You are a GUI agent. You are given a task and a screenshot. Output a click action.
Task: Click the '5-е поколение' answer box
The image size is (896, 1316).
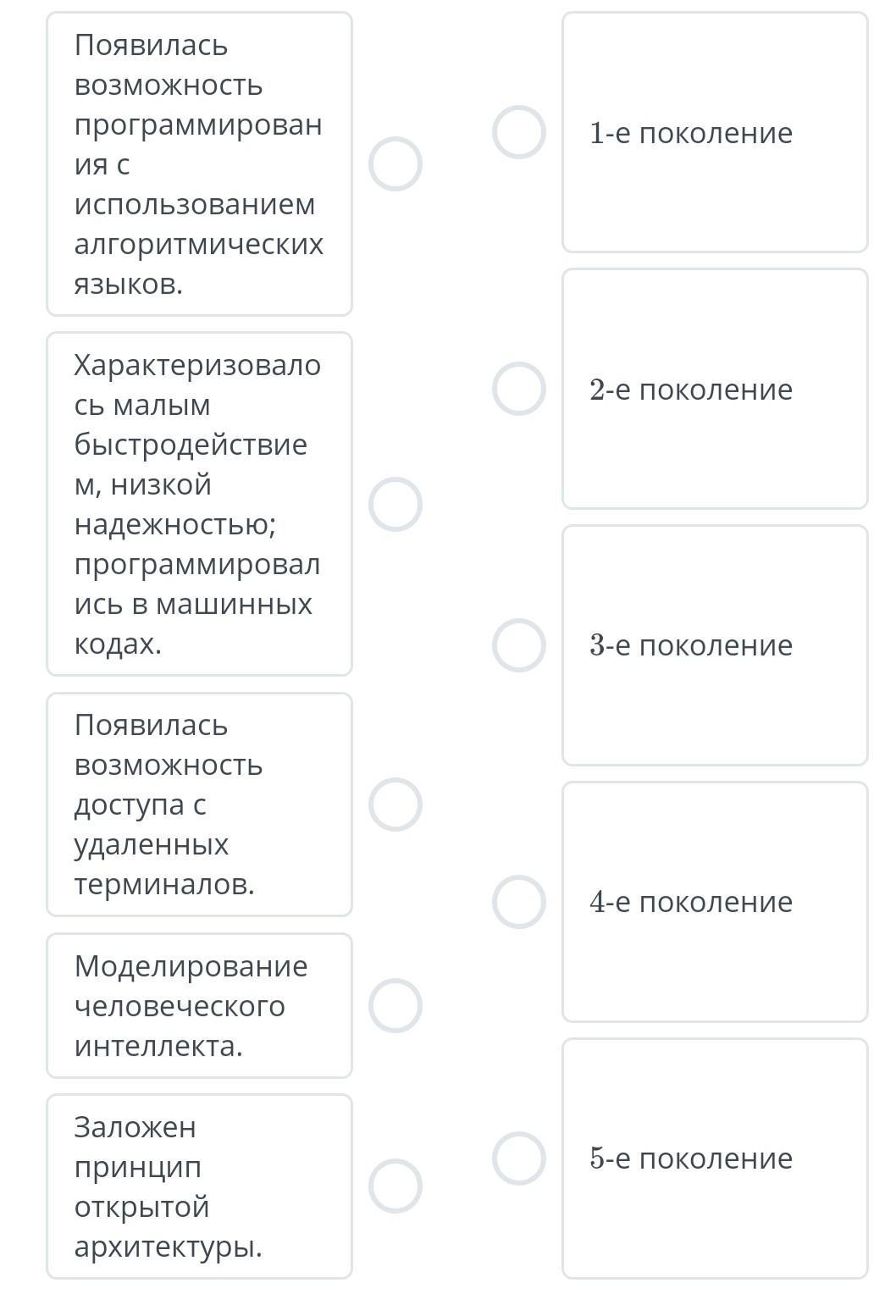tap(715, 1158)
